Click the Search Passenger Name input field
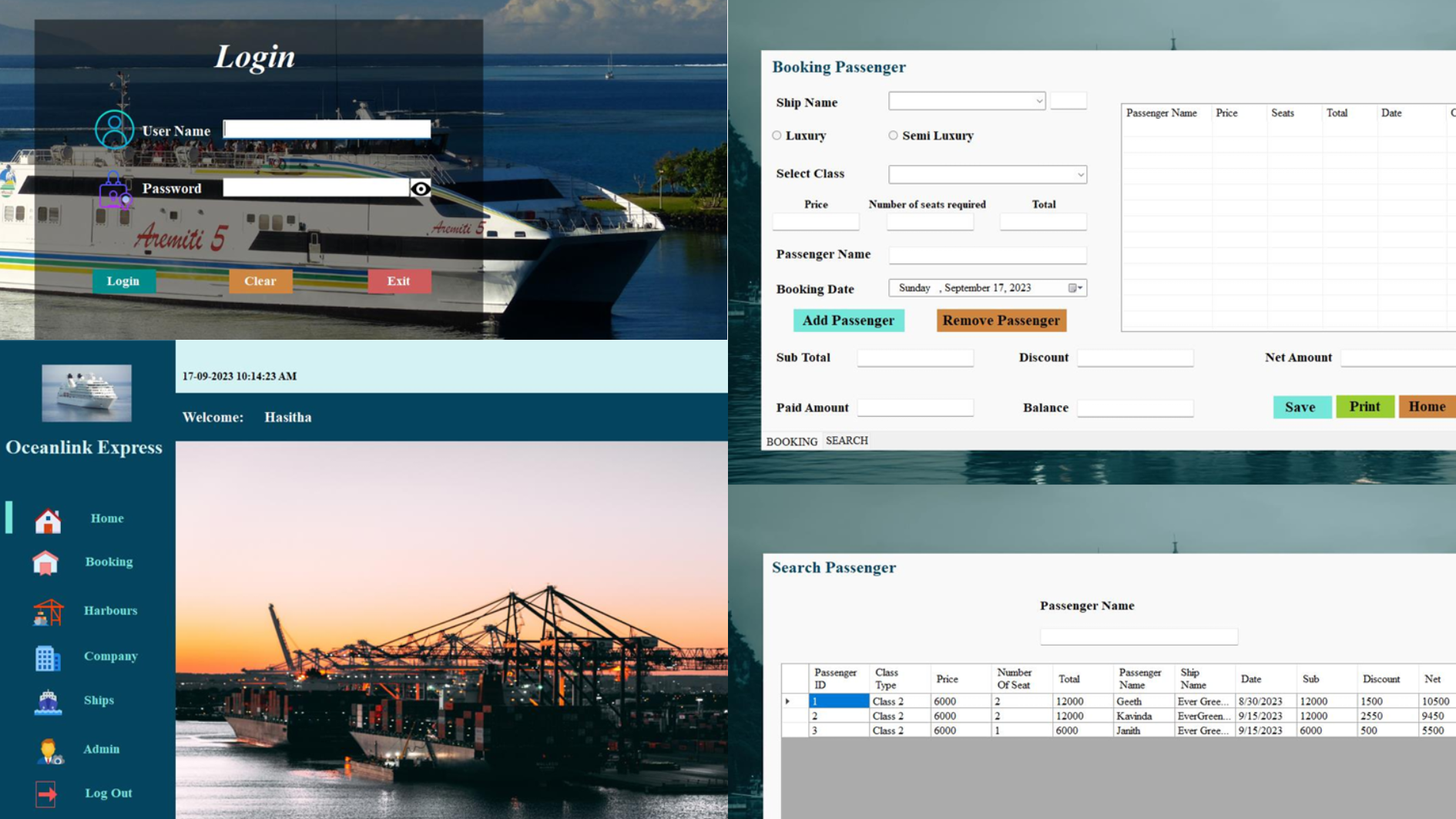The image size is (1456, 819). click(x=1138, y=636)
